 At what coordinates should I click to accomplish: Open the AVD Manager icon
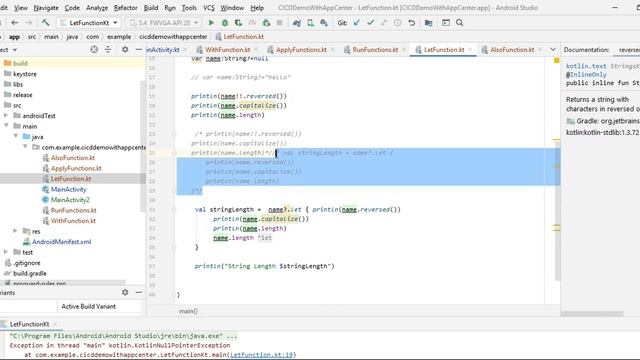tap(311, 23)
